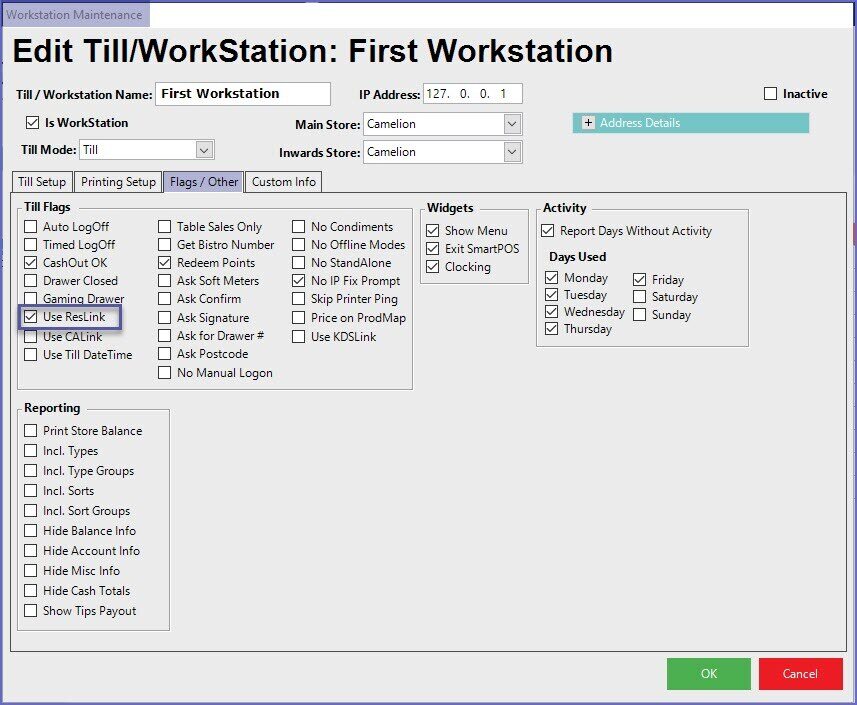Image resolution: width=857 pixels, height=705 pixels.
Task: Open the Till Mode dropdown
Action: 204,150
